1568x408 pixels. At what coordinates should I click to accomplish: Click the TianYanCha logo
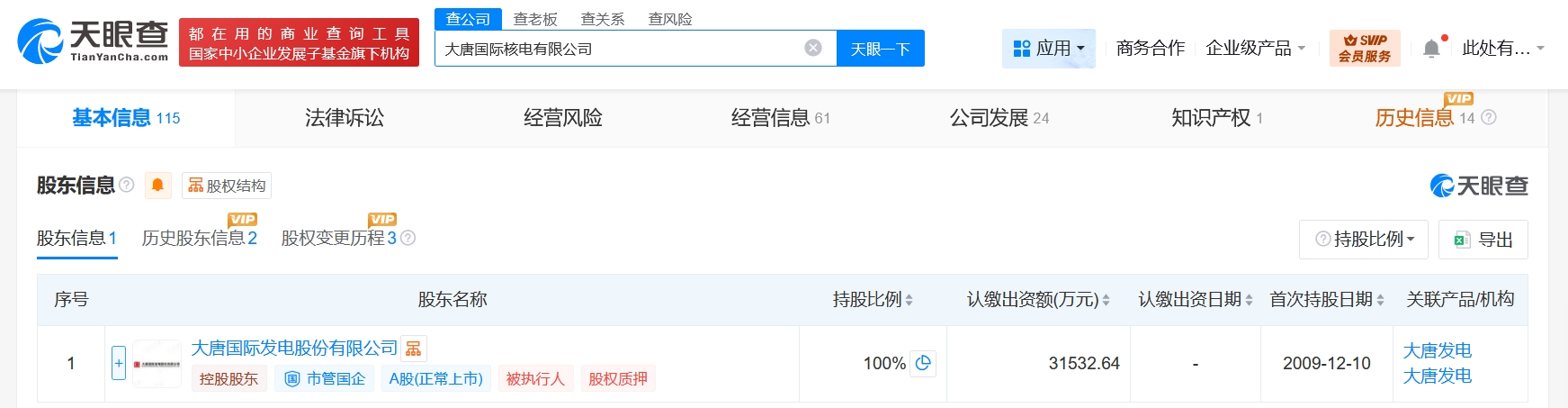click(93, 41)
